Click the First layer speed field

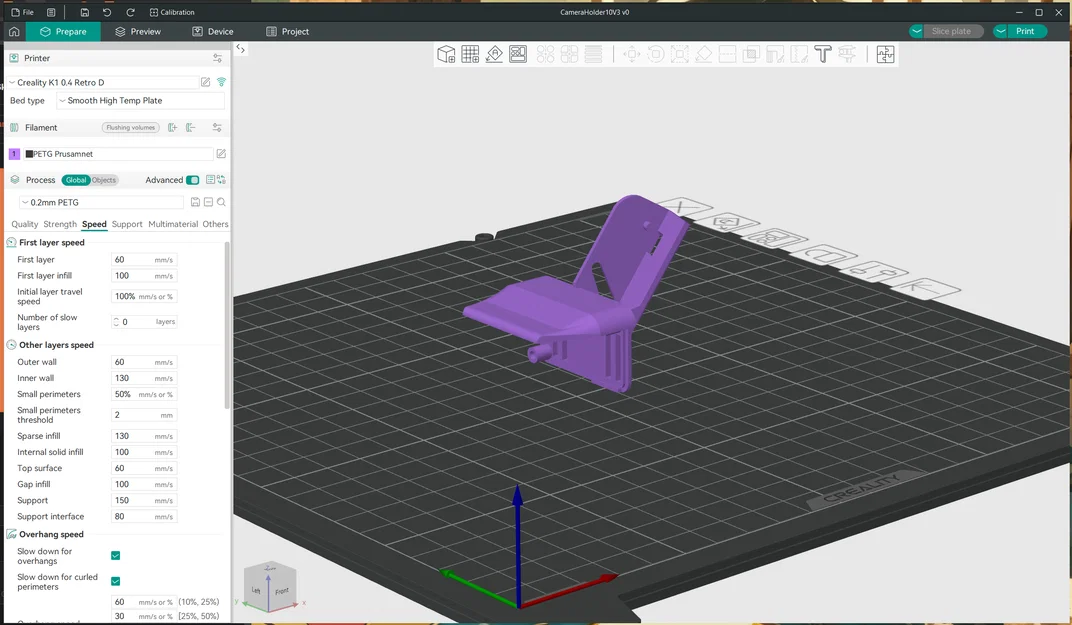point(144,260)
